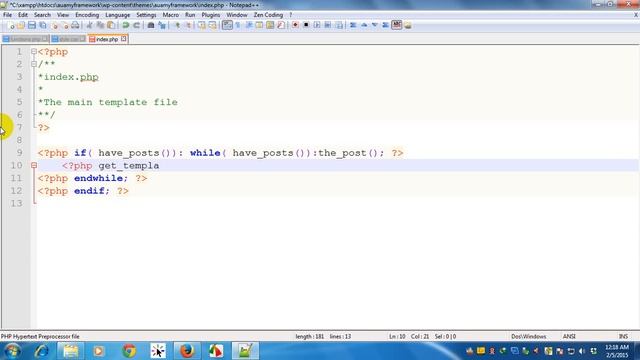This screenshot has width=640, height=360.
Task: Print the document from toolbar
Action: [75, 25]
